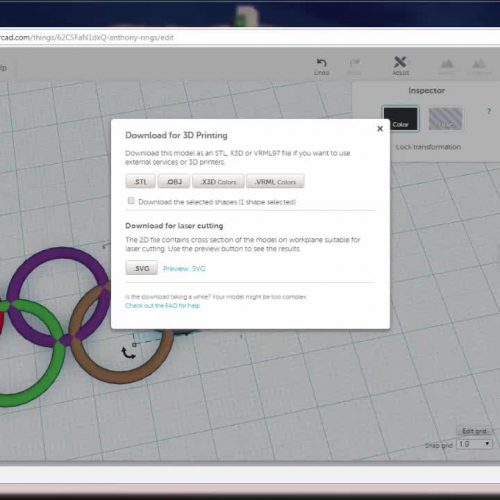This screenshot has width=500, height=500.
Task: Download the model as .OBJ
Action: pyautogui.click(x=174, y=182)
